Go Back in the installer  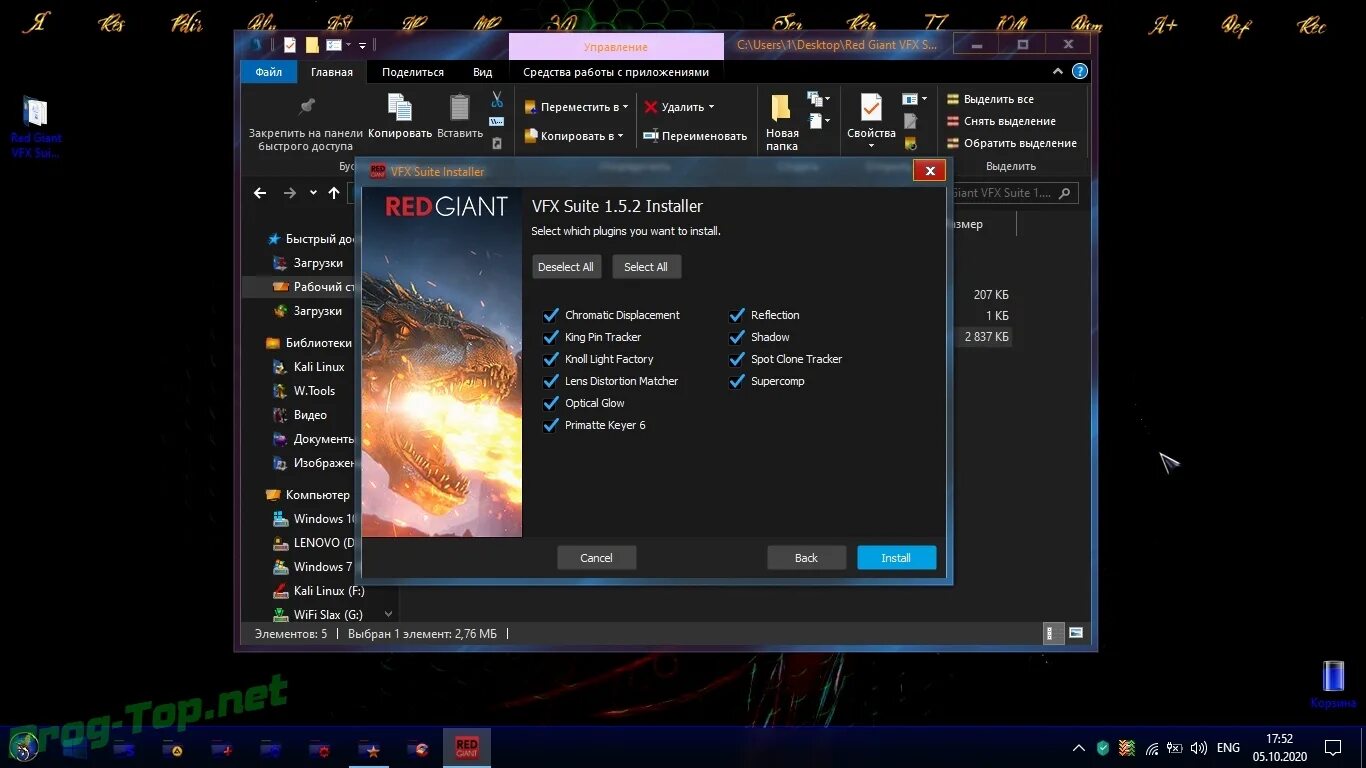(x=806, y=558)
